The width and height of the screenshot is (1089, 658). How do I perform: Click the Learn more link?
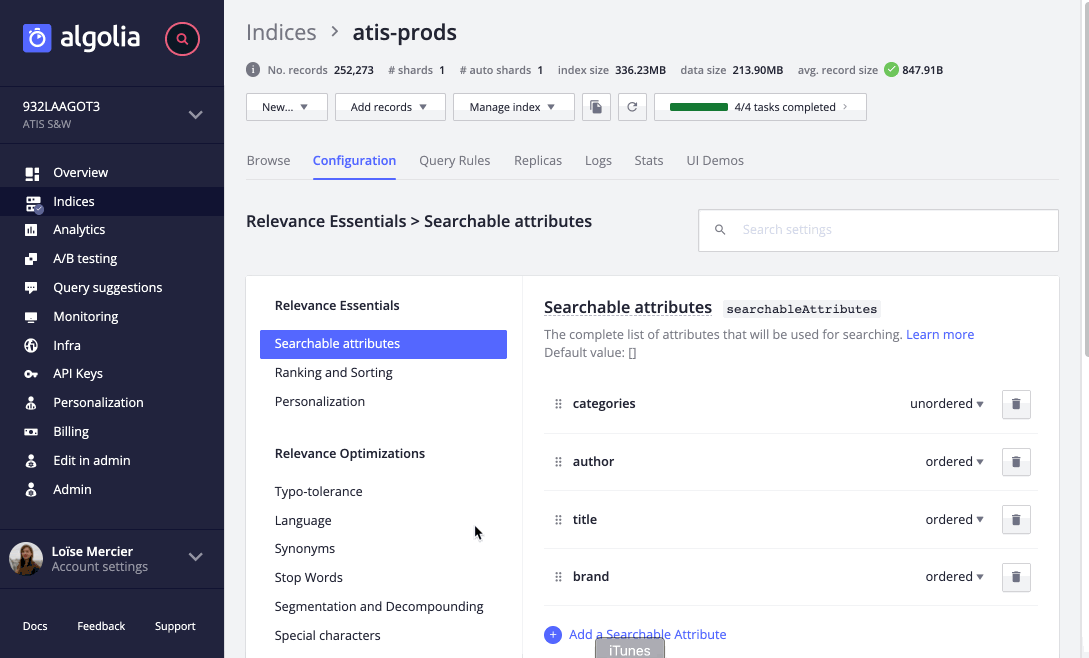tap(940, 334)
